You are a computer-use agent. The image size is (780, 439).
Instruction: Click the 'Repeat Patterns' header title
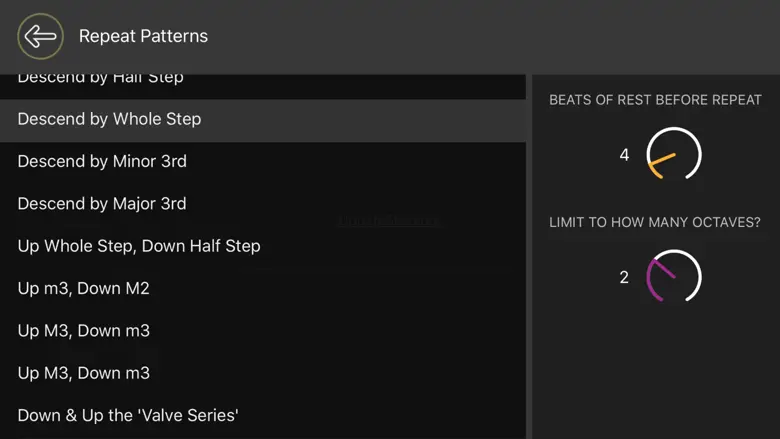pyautogui.click(x=143, y=37)
